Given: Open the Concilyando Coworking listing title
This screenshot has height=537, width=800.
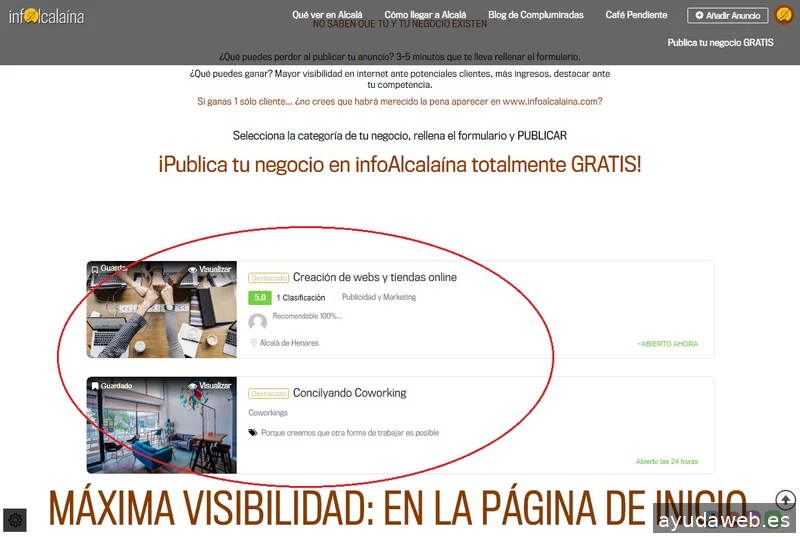Looking at the screenshot, I should [x=349, y=393].
